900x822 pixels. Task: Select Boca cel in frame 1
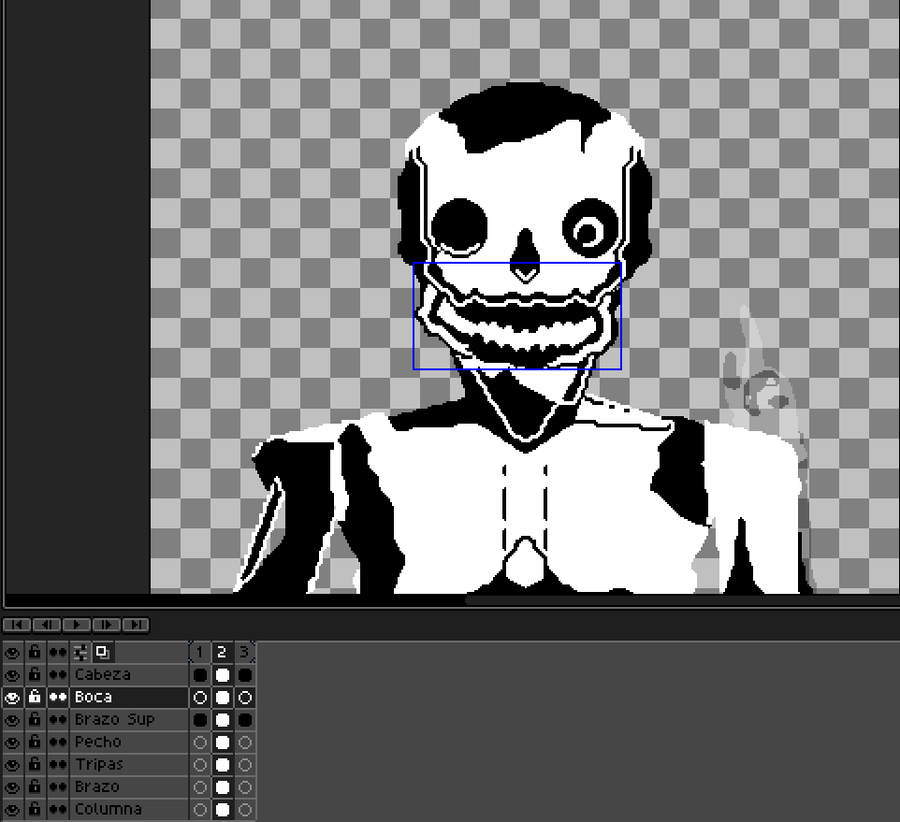(x=200, y=697)
